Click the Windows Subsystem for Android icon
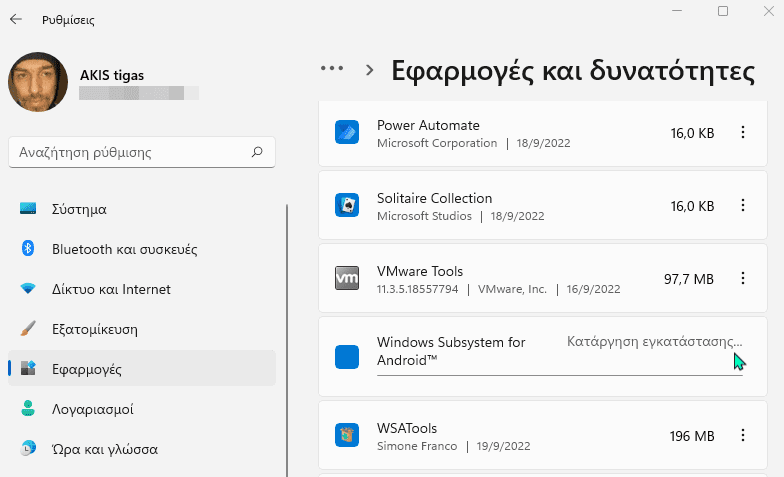The image size is (784, 477). click(x=347, y=357)
